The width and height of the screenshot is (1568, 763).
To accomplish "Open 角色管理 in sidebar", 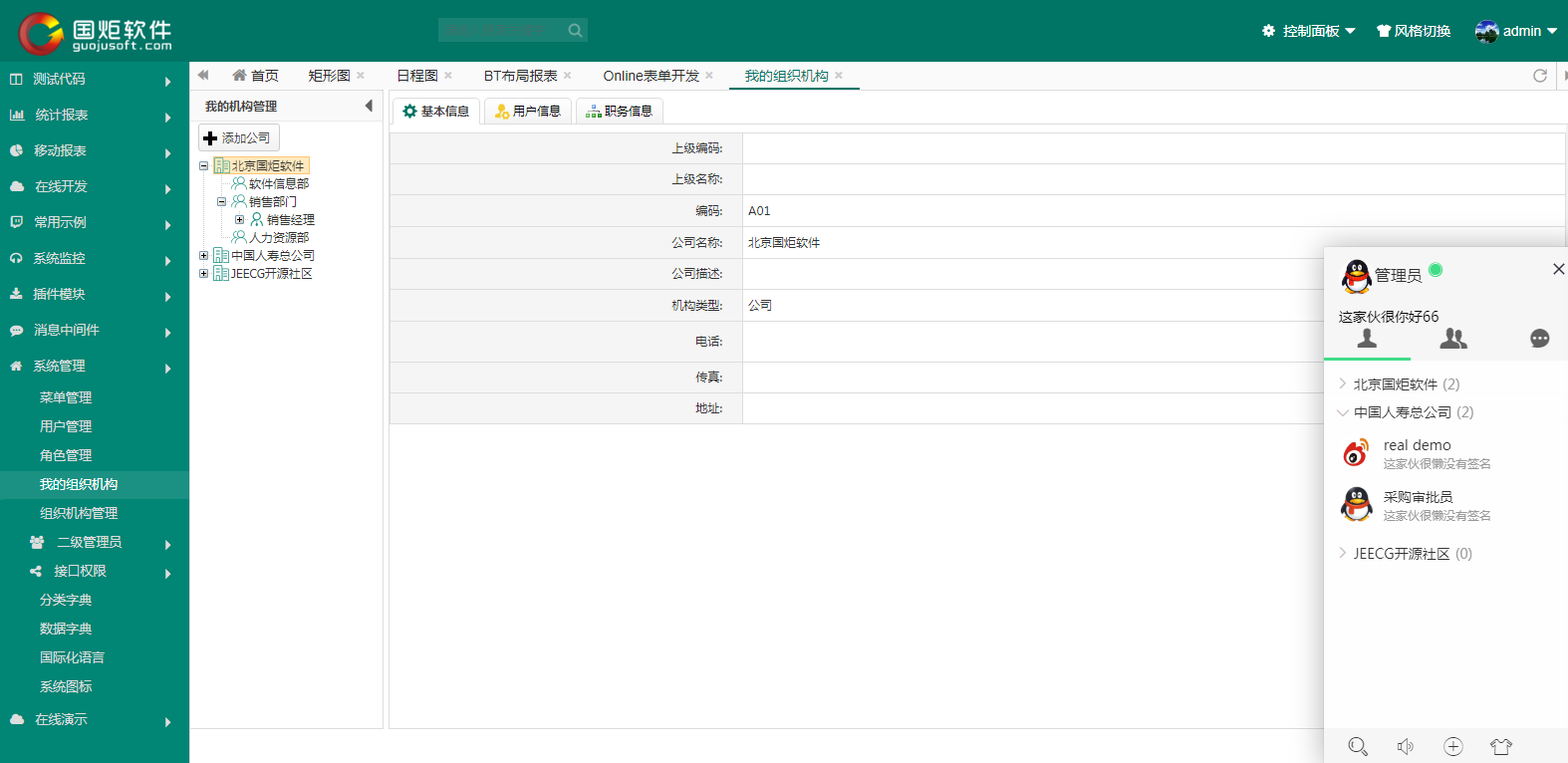I will (66, 455).
